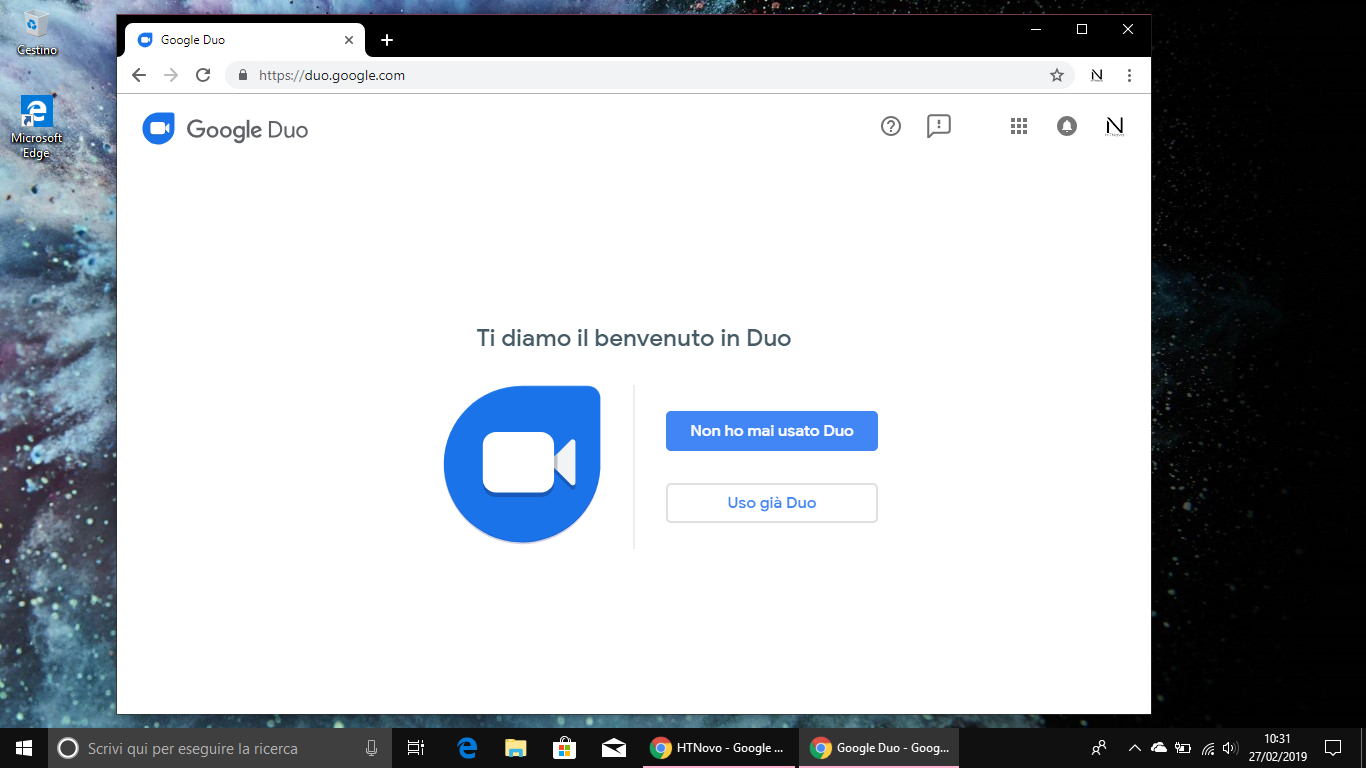The image size is (1366, 768).
Task: Open Mail app from taskbar
Action: pyautogui.click(x=613, y=748)
